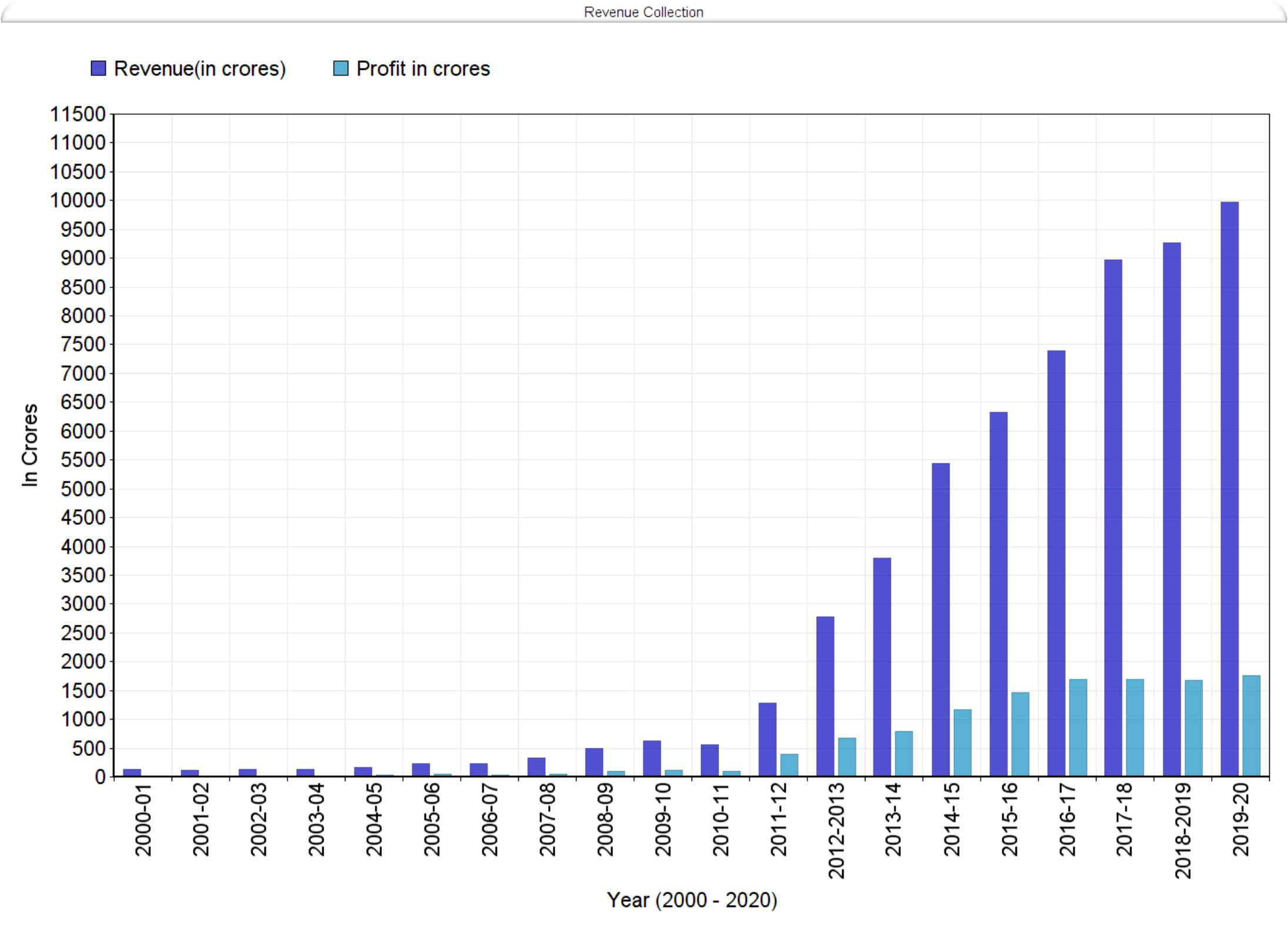Click the 2000-01 x-axis label
Image resolution: width=1288 pixels, height=947 pixels.
(x=143, y=819)
